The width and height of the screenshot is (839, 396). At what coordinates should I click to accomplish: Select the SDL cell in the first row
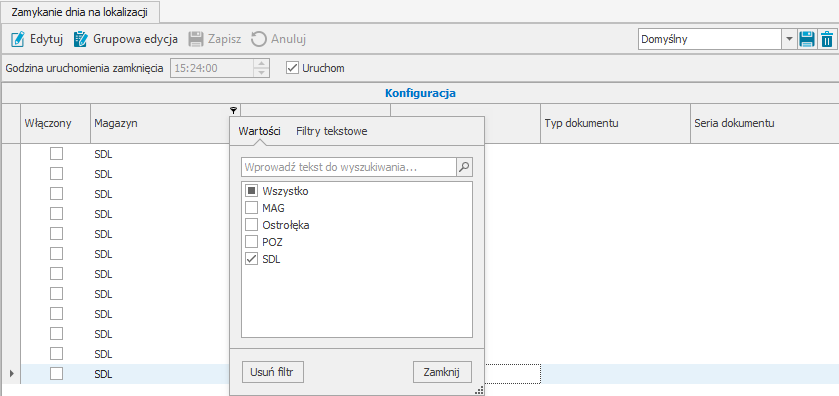pos(161,154)
